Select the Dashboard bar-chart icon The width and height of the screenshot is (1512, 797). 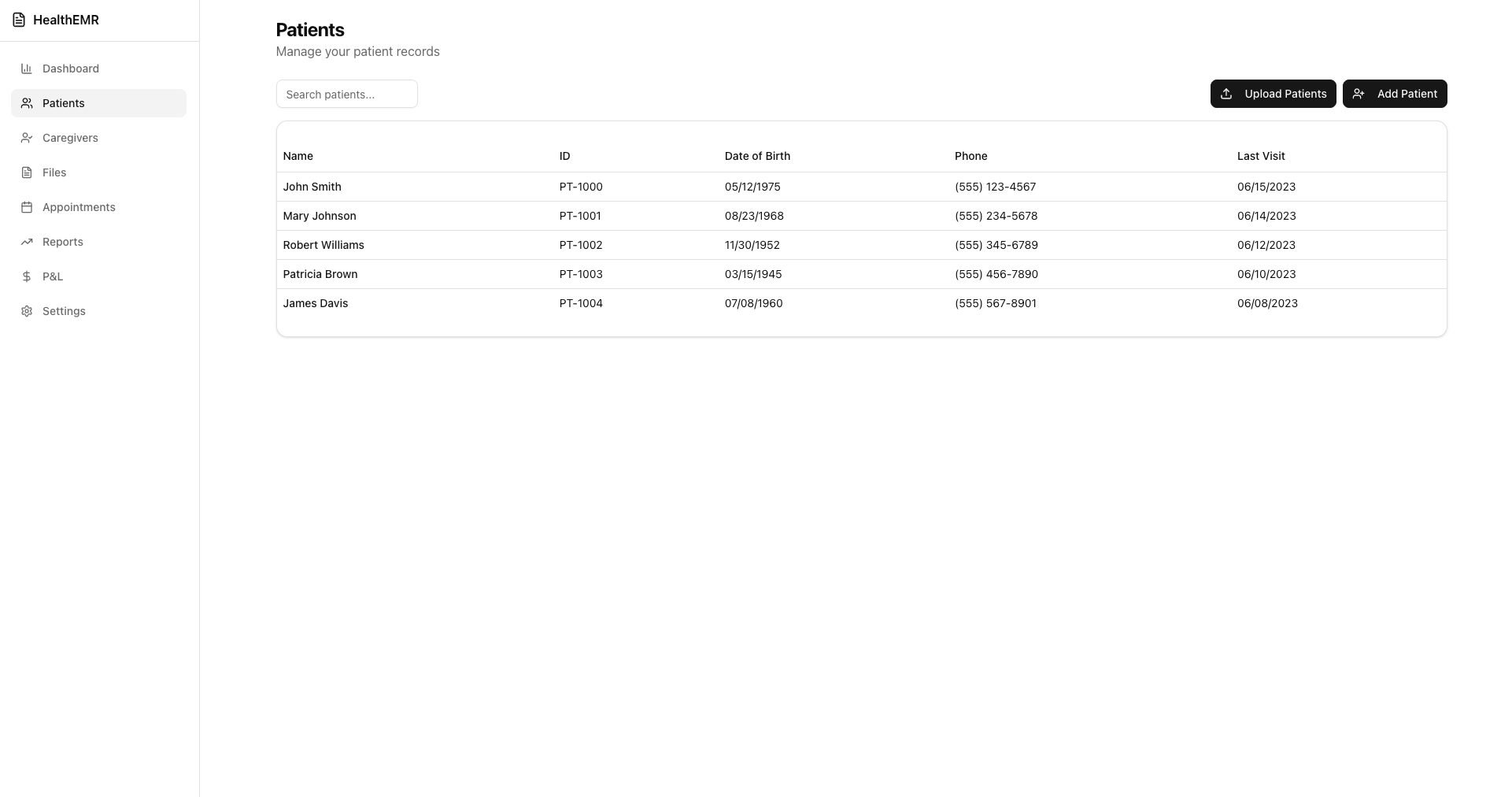26,69
